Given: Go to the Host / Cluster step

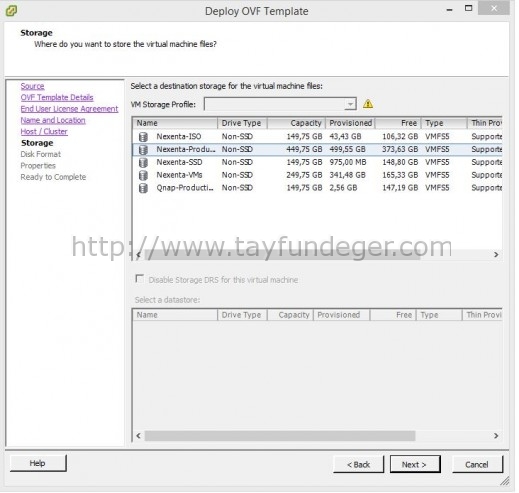Looking at the screenshot, I should [x=44, y=132].
